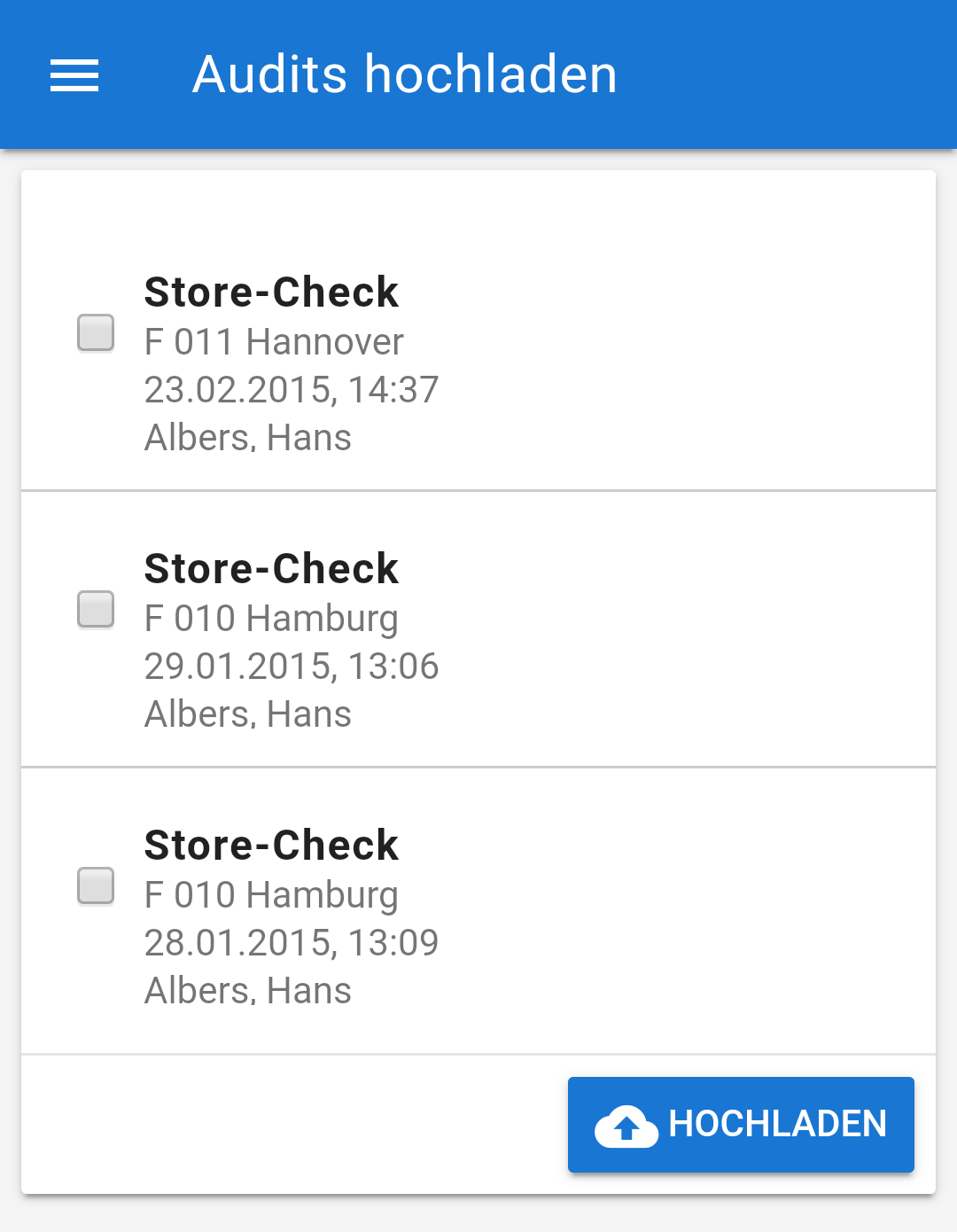Click F 010 Hamburg in the last audit

271,895
